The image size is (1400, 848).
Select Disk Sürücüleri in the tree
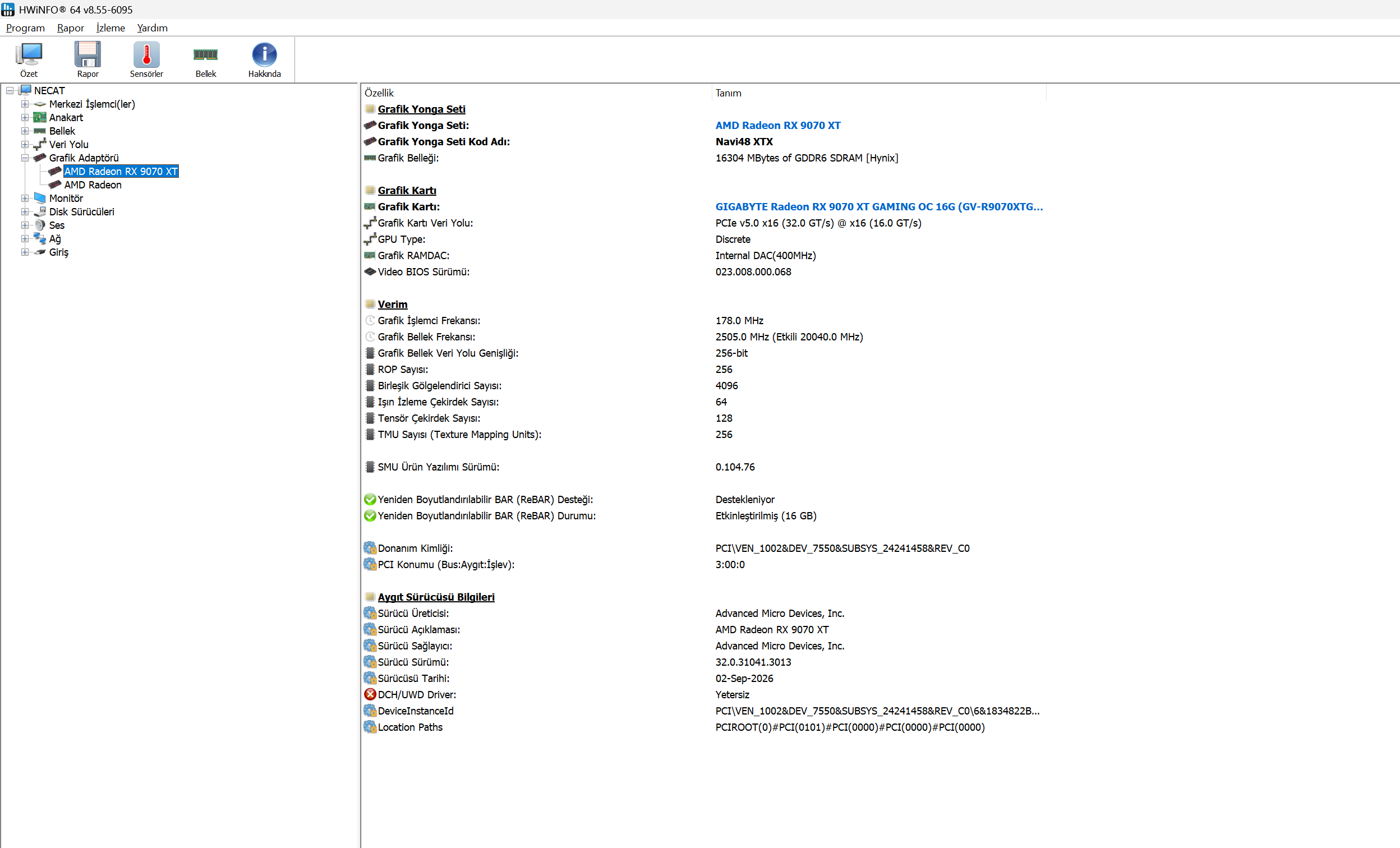[x=81, y=212]
